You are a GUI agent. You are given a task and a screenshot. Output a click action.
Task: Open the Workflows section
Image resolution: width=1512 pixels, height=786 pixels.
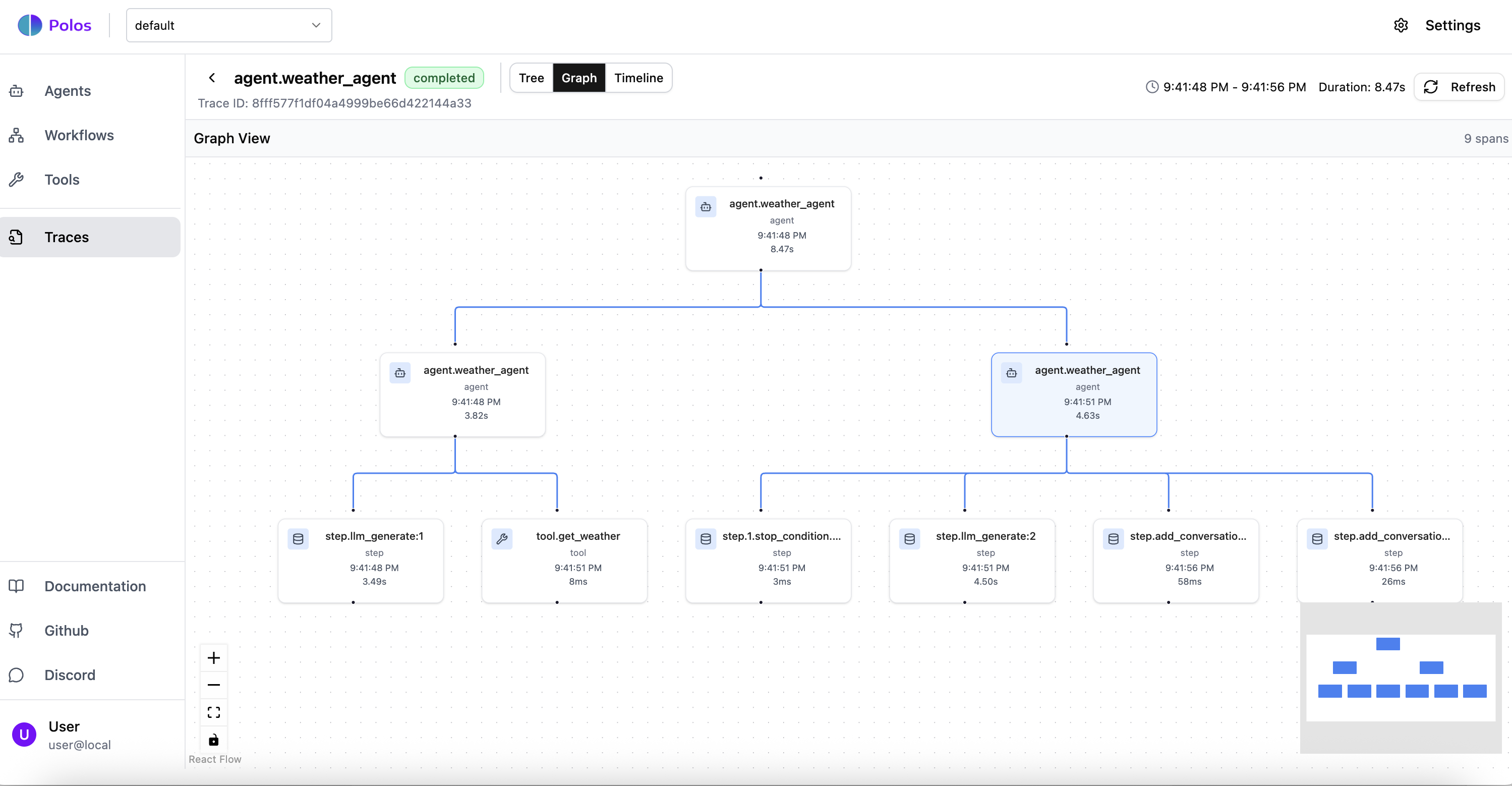tap(79, 135)
